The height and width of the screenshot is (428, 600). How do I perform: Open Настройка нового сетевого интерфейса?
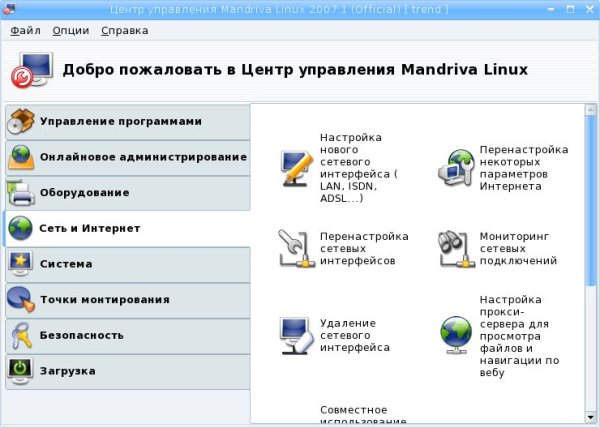pyautogui.click(x=359, y=168)
